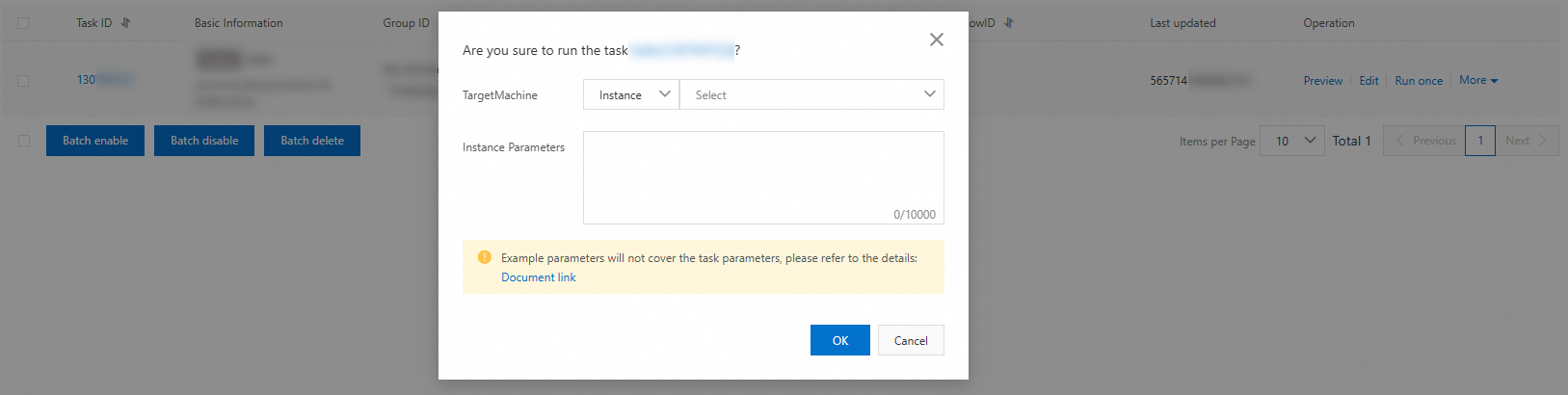Expand the Select target machine dropdown
The image size is (1568, 395).
click(x=811, y=94)
